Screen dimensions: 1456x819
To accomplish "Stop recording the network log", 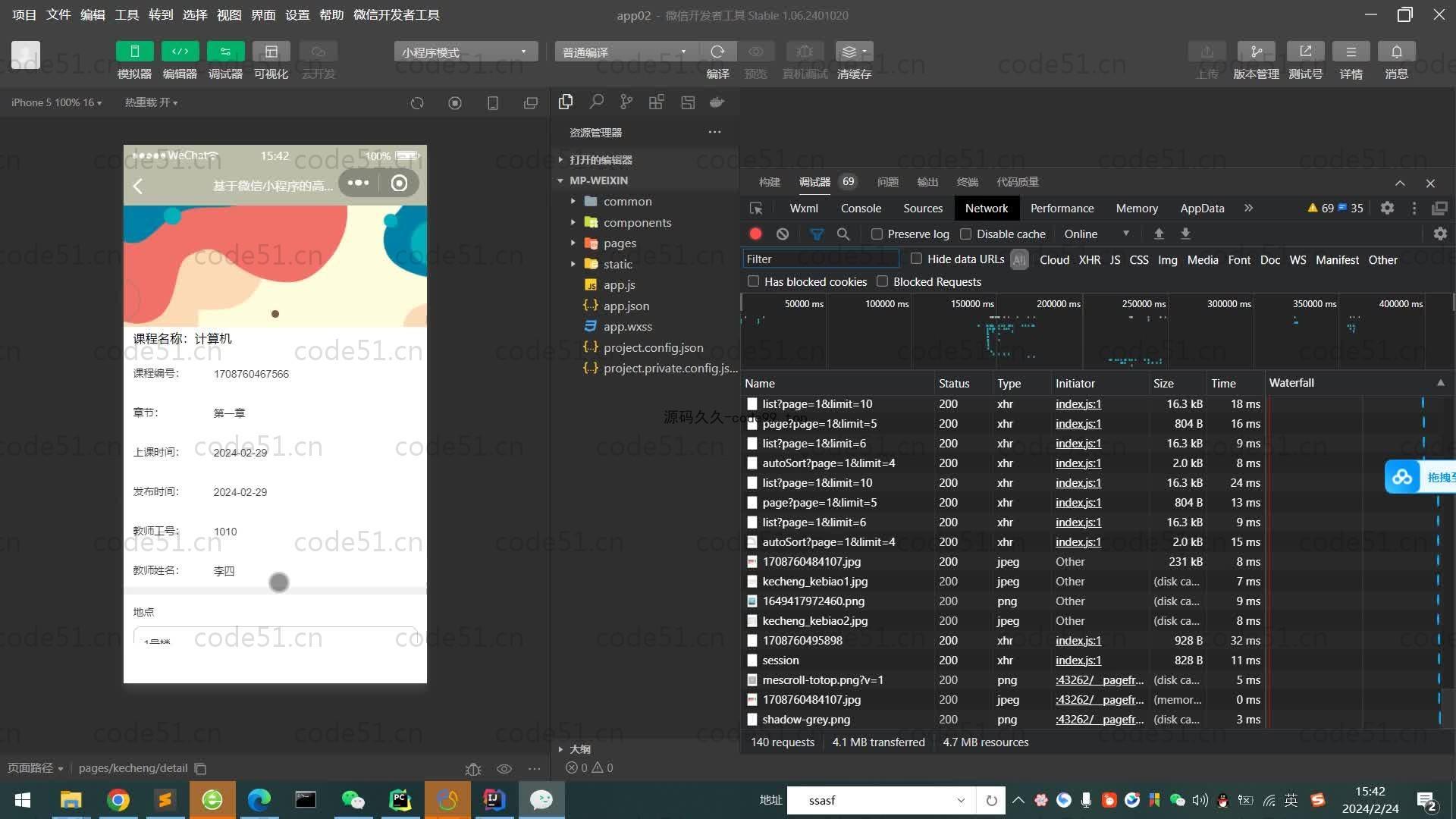I will pos(755,234).
